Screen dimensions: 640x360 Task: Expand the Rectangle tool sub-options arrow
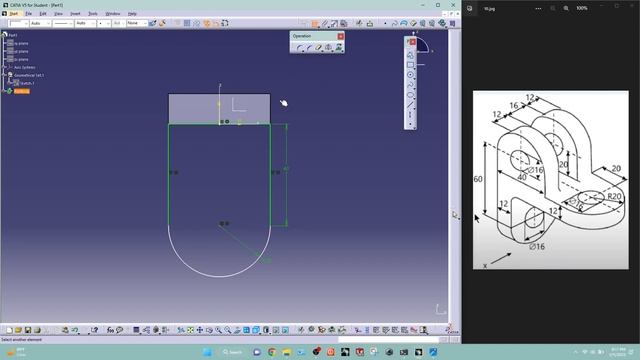(x=415, y=68)
